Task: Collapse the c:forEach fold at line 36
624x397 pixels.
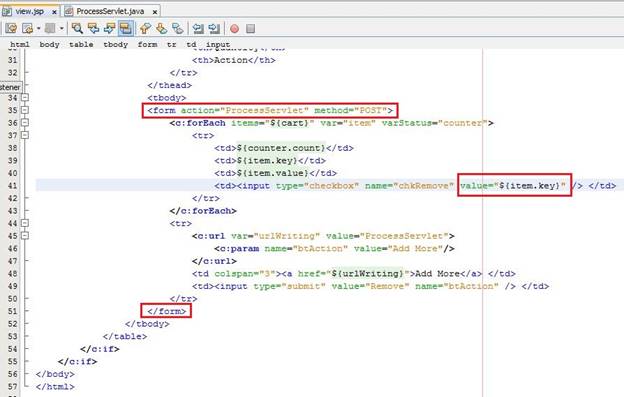Action: (25, 123)
